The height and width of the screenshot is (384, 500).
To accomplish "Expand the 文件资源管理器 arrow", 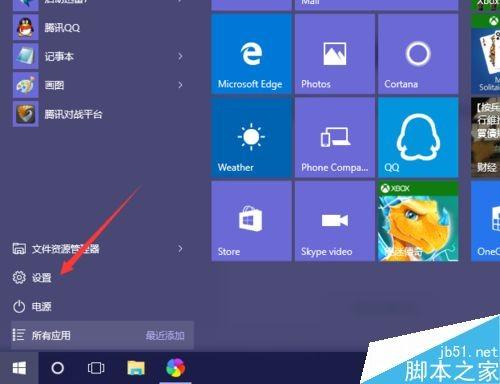I will tap(180, 249).
